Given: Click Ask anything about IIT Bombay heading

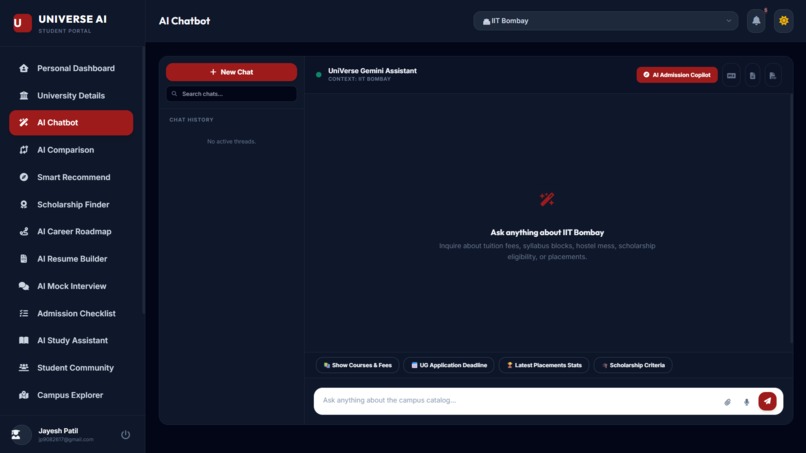Looking at the screenshot, I should point(547,232).
